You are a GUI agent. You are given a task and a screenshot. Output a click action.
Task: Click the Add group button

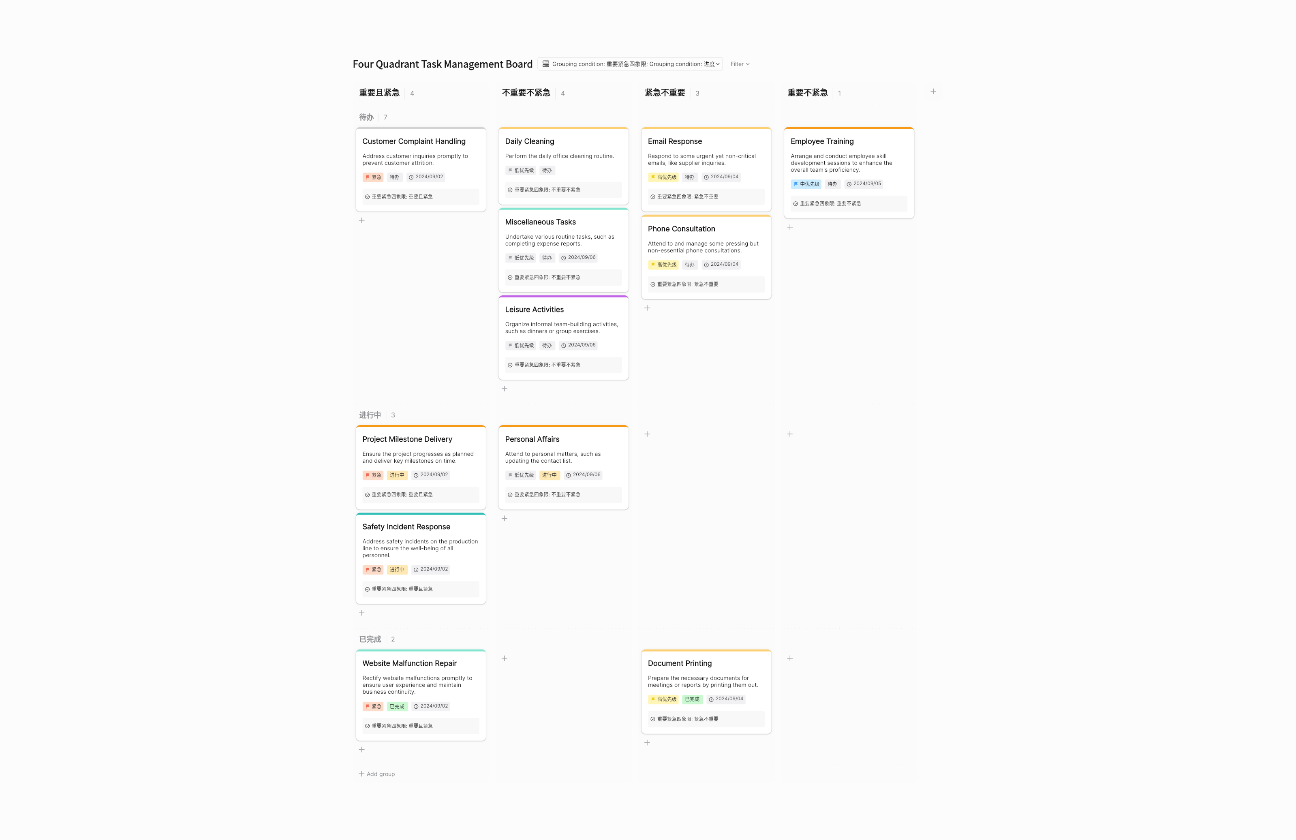377,774
